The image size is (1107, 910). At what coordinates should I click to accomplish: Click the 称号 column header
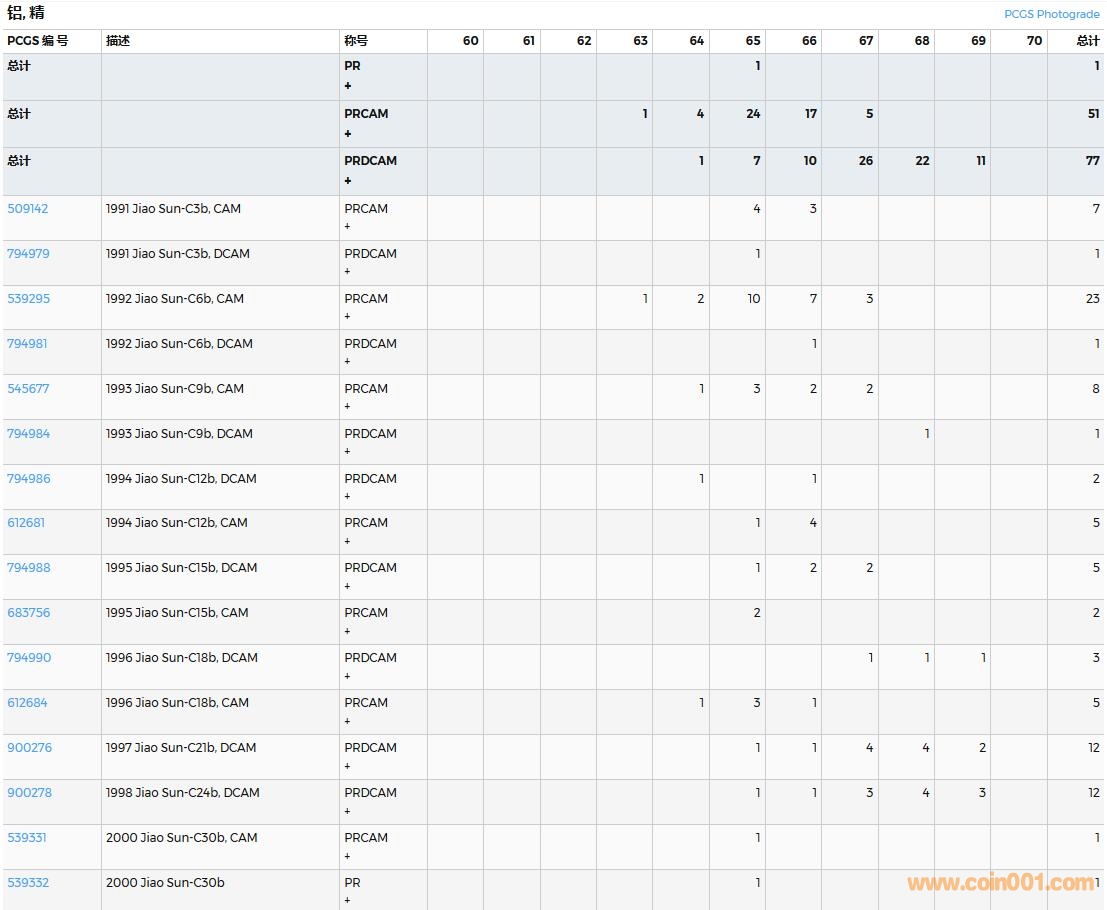[356, 41]
